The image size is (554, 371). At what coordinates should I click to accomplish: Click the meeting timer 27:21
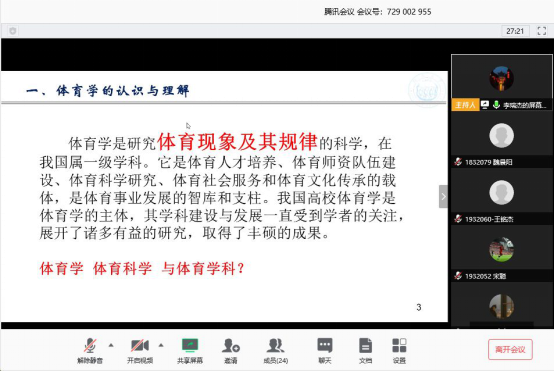[515, 31]
